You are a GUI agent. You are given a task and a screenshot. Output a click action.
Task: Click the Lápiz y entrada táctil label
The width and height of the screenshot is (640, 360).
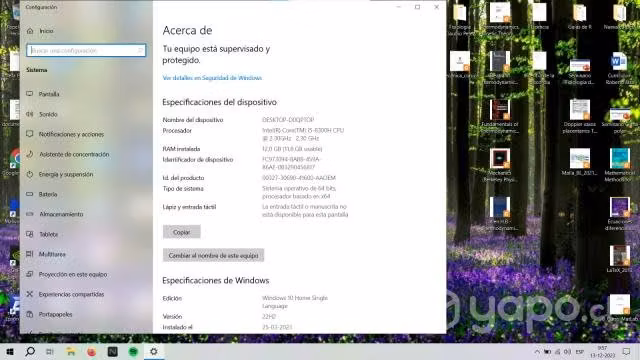189,207
